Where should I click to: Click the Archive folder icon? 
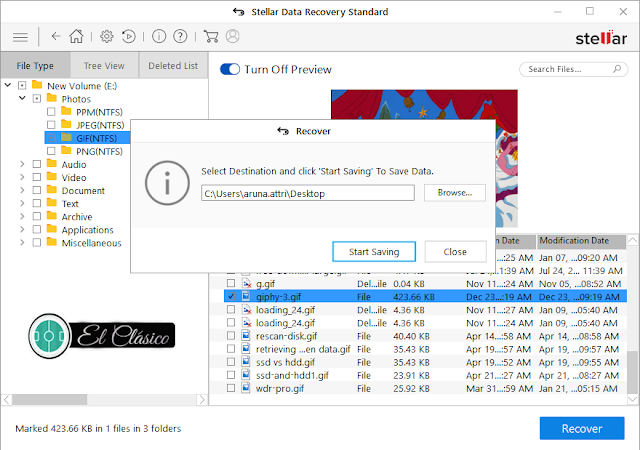click(x=51, y=216)
